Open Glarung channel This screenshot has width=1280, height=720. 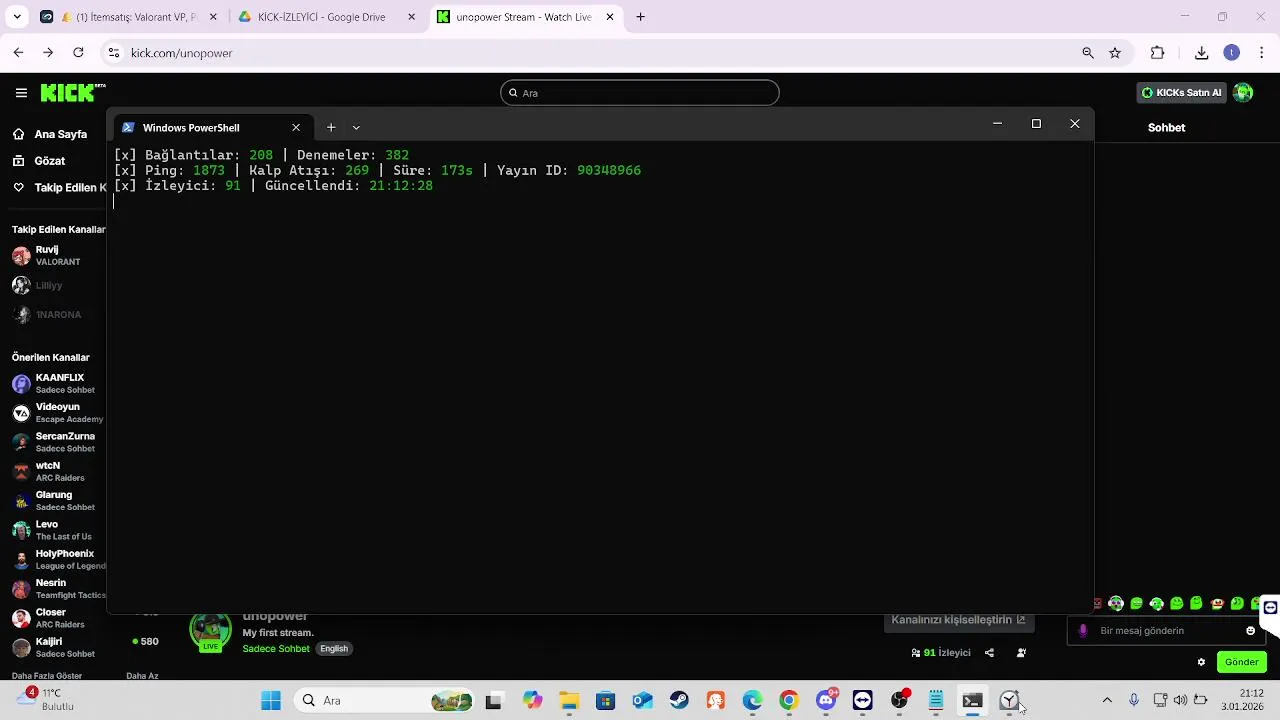58,501
